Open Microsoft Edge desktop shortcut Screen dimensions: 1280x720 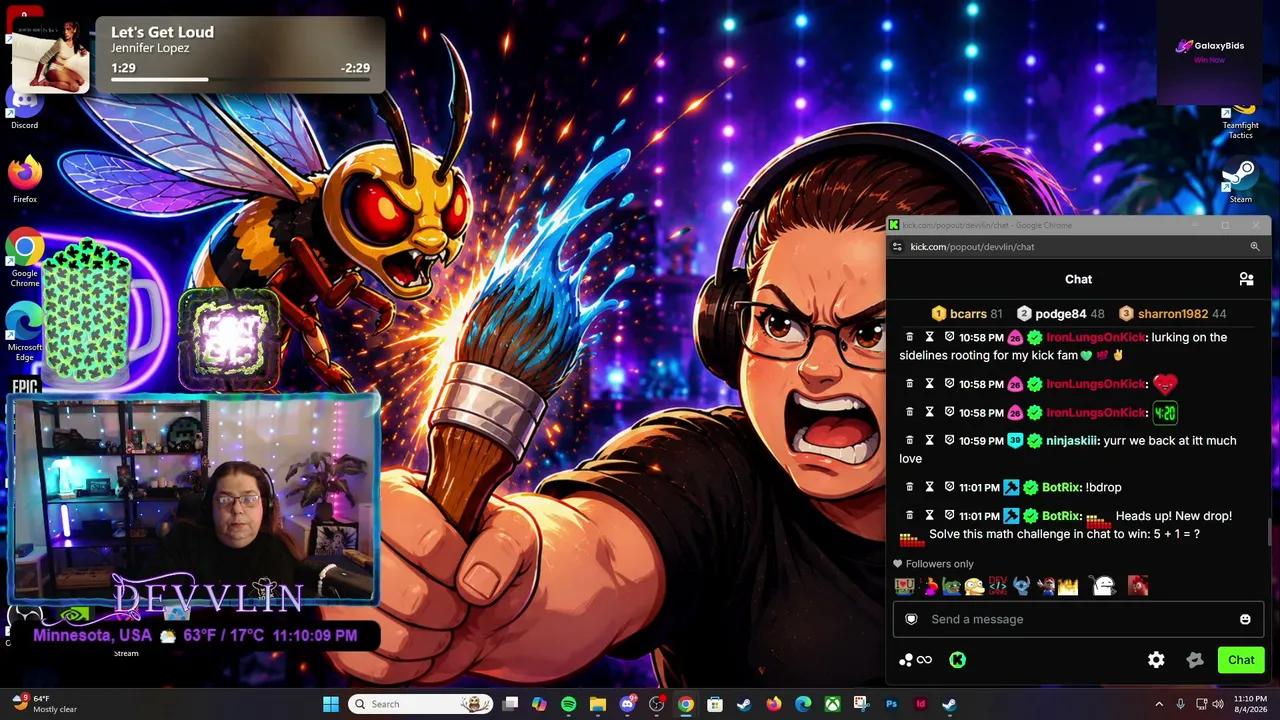[25, 333]
